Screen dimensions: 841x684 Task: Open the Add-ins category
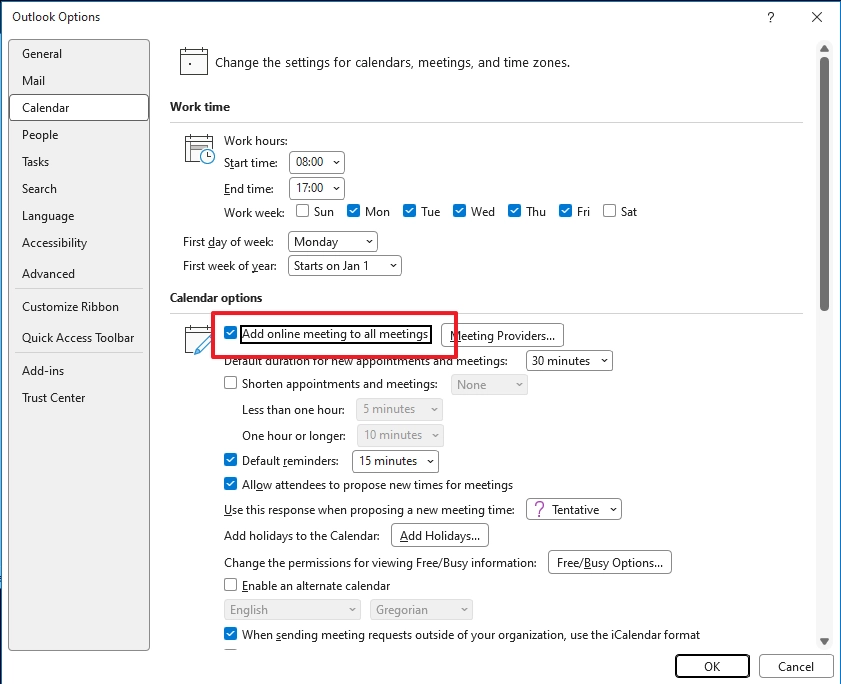pos(79,371)
